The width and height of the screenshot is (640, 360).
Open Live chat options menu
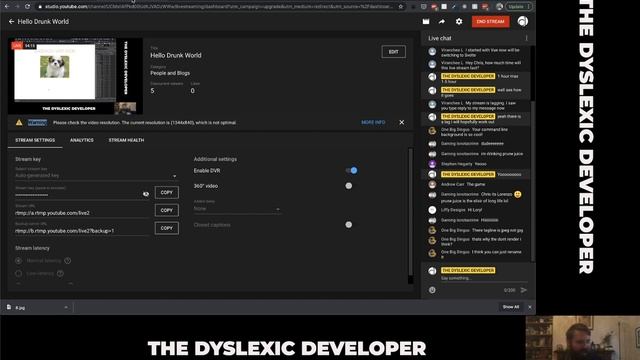pos(527,38)
